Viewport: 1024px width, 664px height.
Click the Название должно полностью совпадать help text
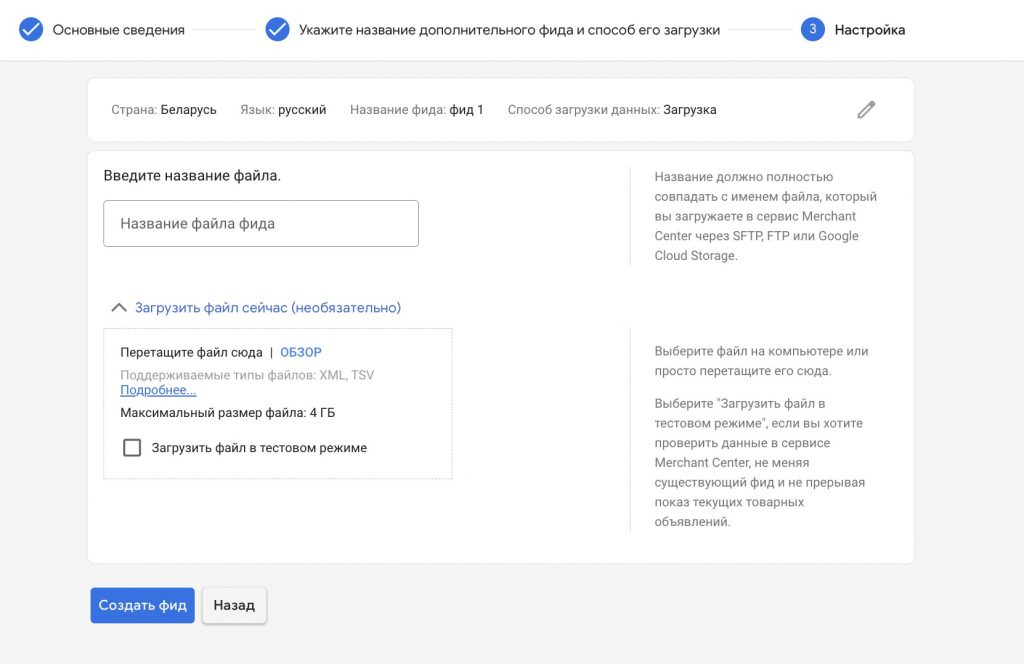click(x=765, y=216)
